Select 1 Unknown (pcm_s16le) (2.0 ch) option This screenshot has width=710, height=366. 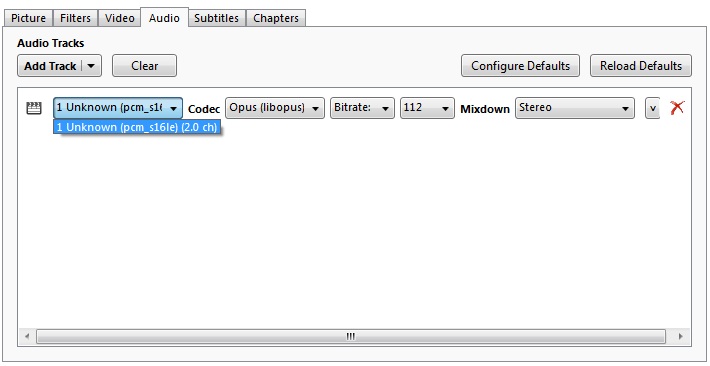pos(137,127)
